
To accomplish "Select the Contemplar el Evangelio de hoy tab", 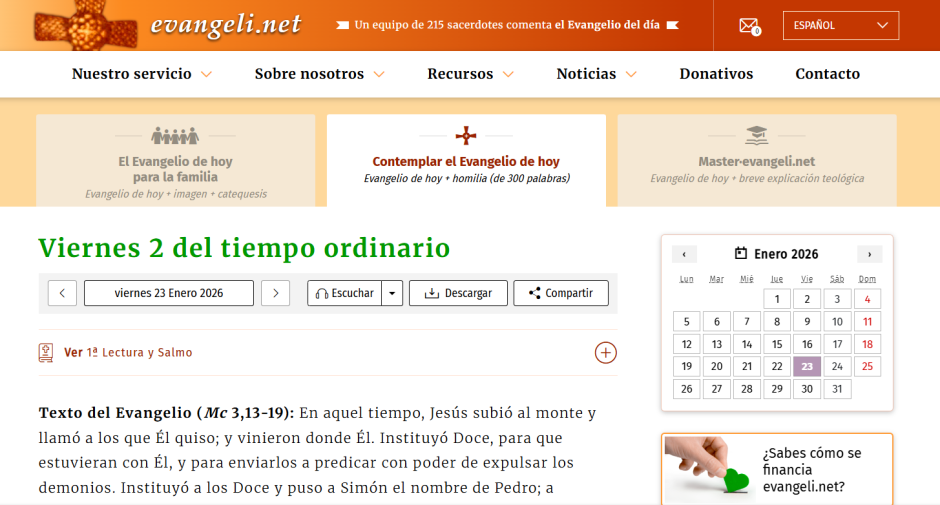I will tap(466, 161).
